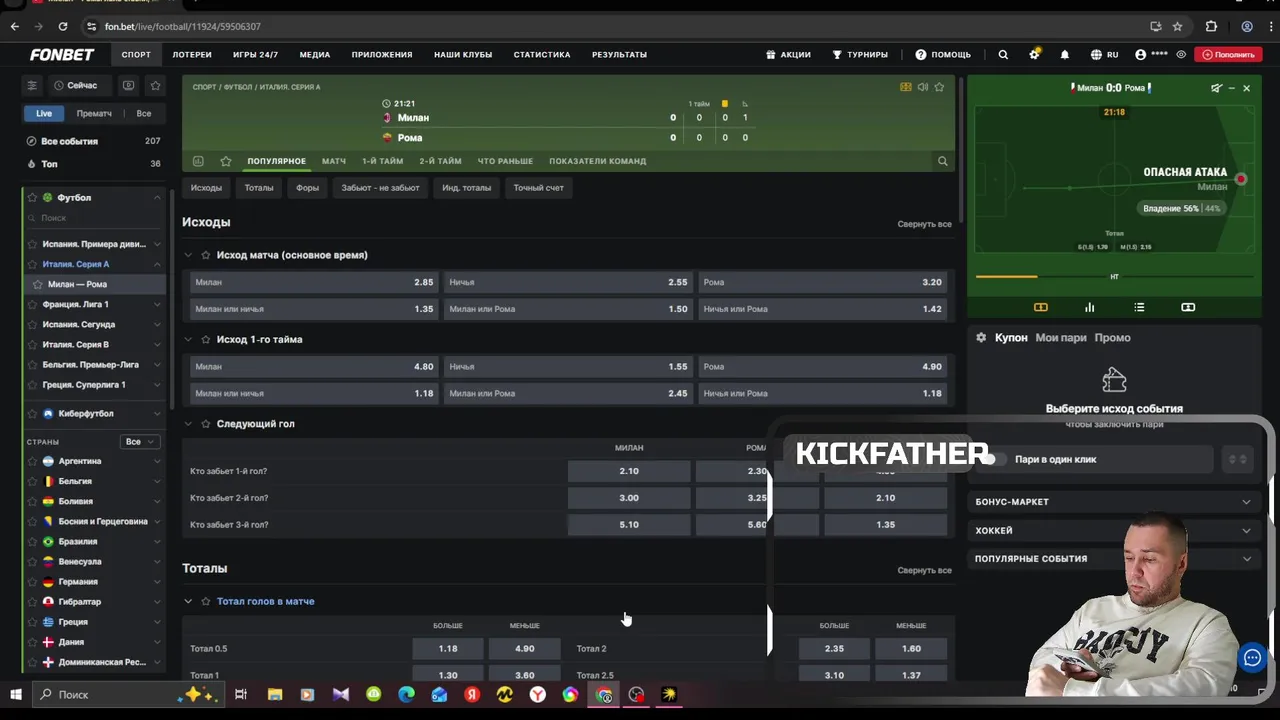
Task: Select the field view icon under match tracker
Action: [1040, 307]
